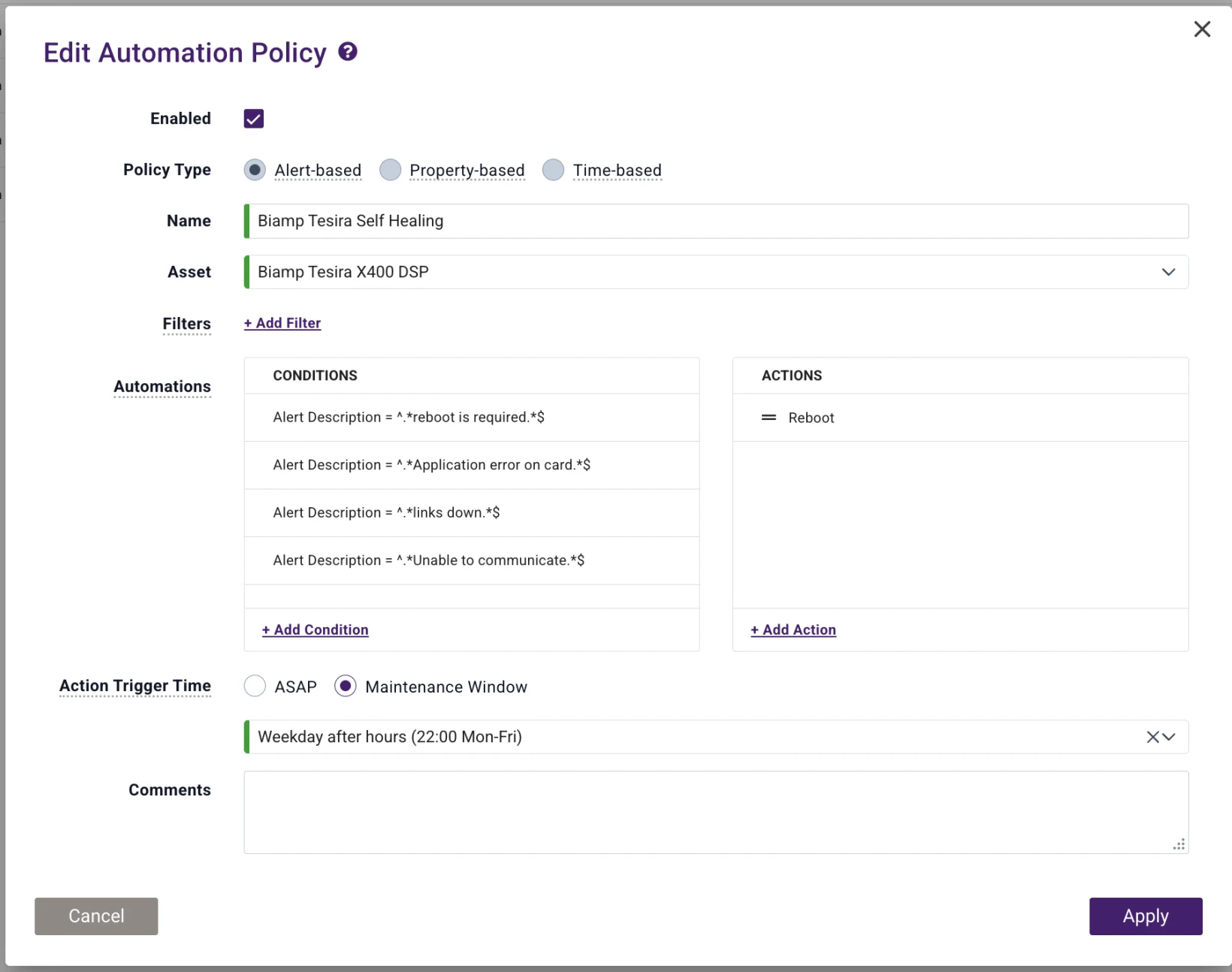Viewport: 1232px width, 972px height.
Task: Click the Automations label
Action: 162,387
